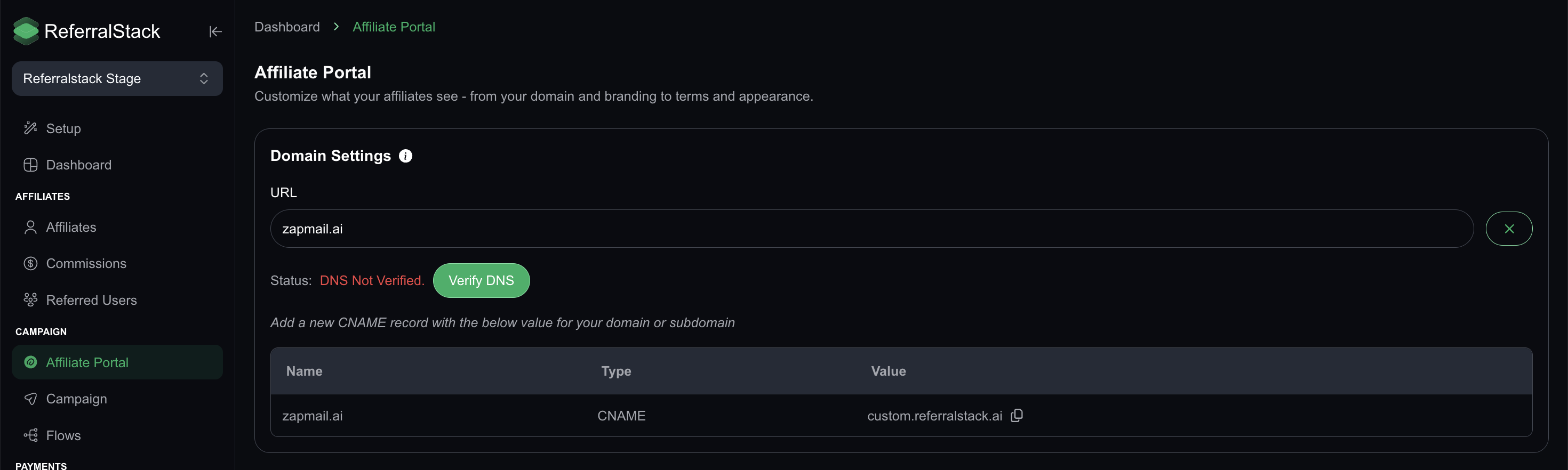
Task: Expand the workspace switcher chevrons
Action: (204, 78)
